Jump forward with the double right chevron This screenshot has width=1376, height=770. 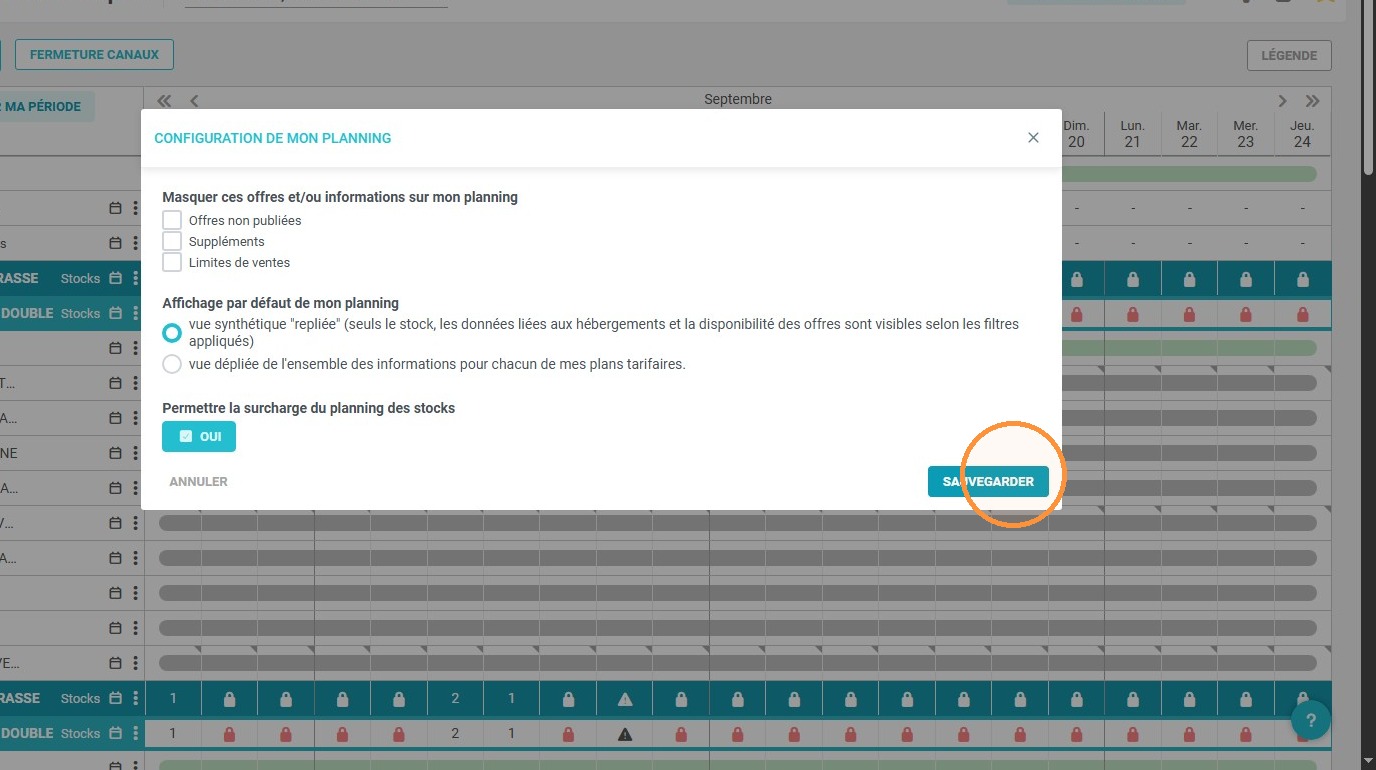pyautogui.click(x=1313, y=101)
